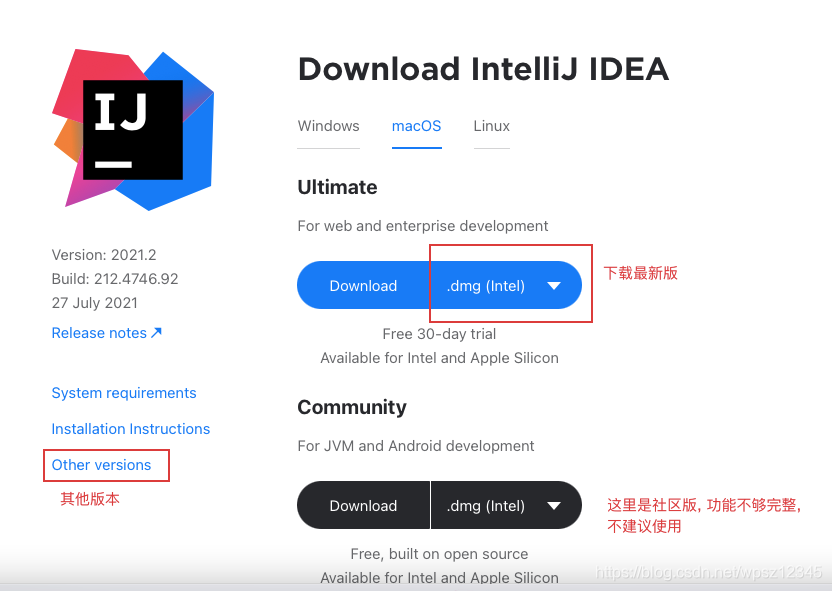Select Ultimate .dmg (Intel) installer format

click(486, 286)
